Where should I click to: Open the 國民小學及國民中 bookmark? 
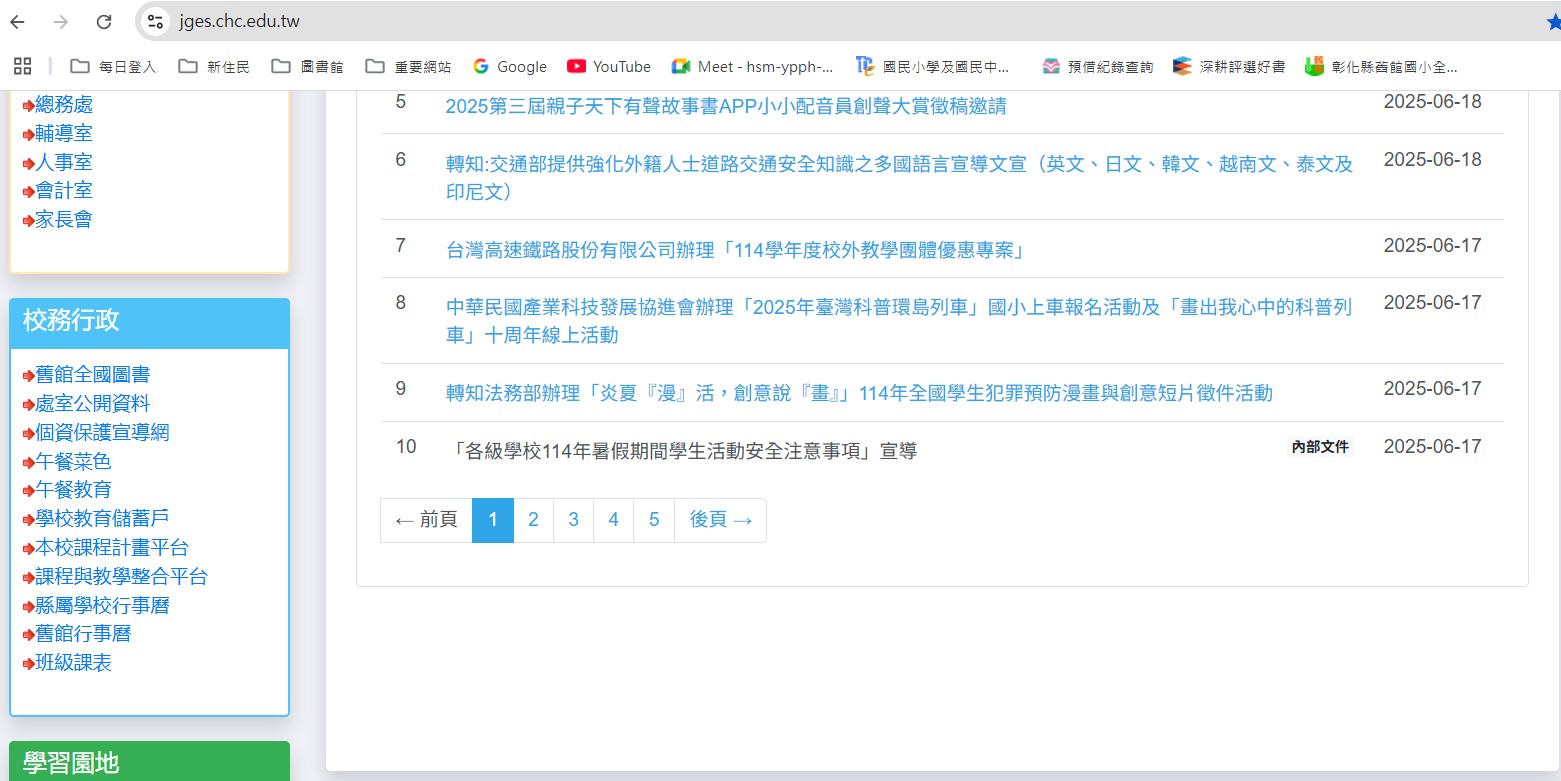[934, 66]
